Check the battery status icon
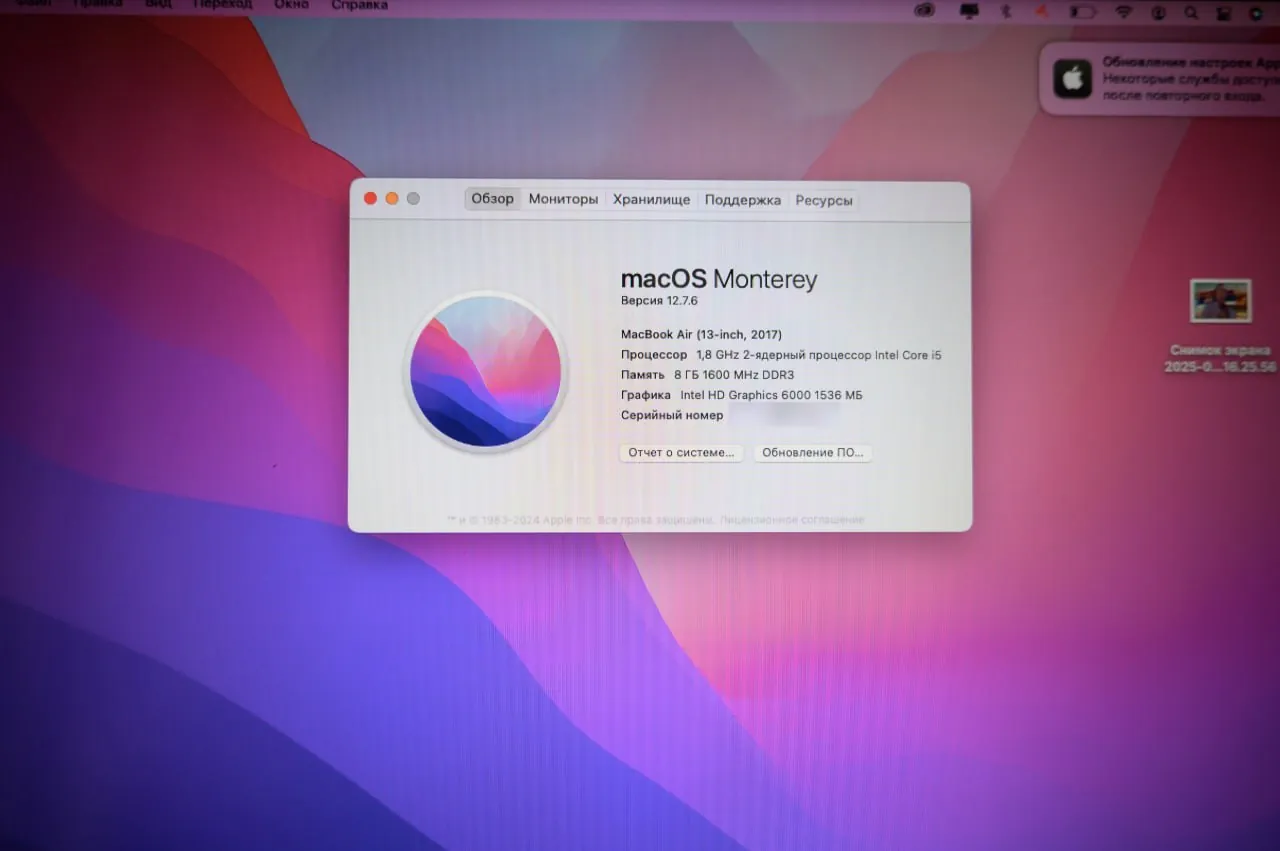 (1083, 12)
